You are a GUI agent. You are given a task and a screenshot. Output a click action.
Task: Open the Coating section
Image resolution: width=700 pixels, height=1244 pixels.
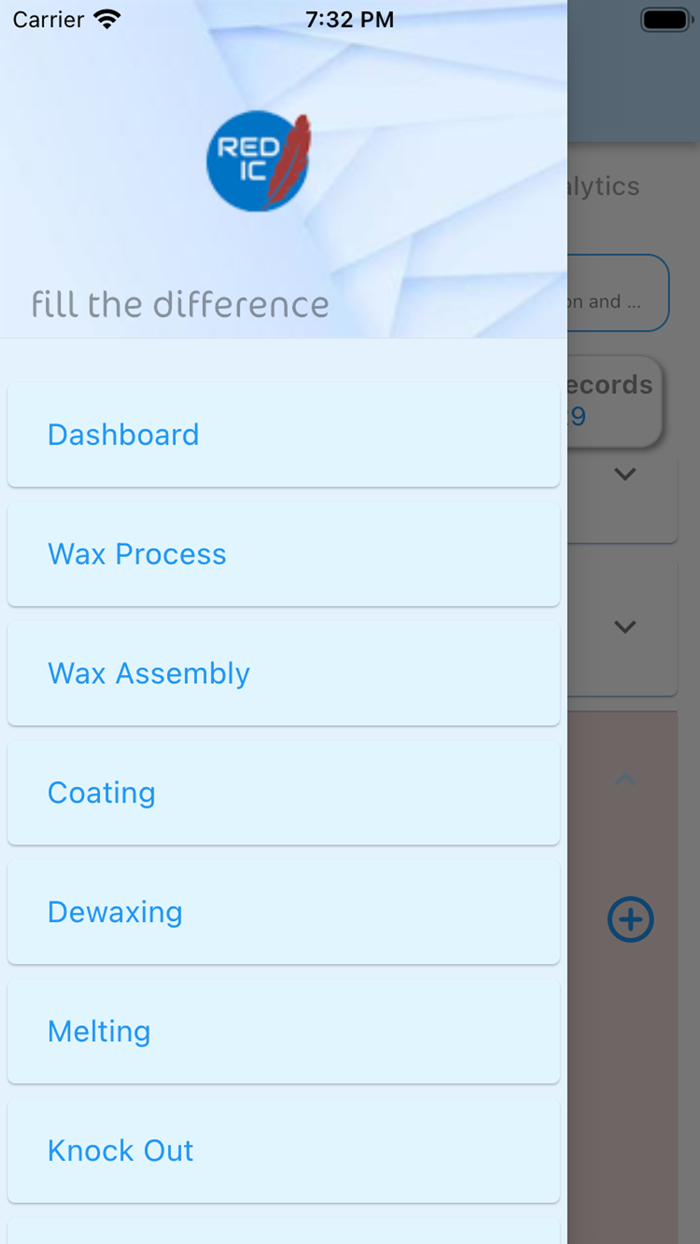click(283, 793)
